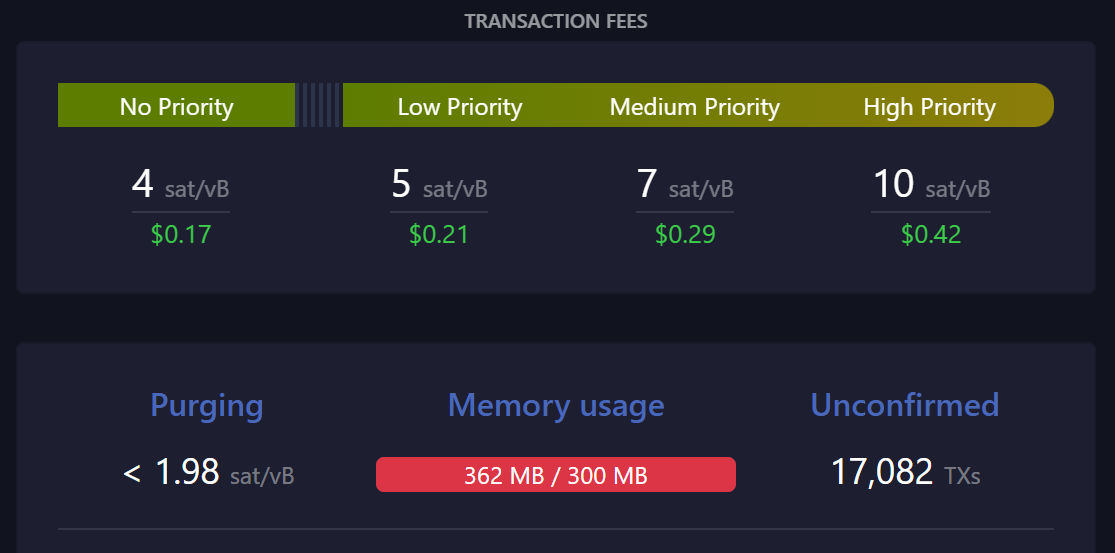Click the No Priority fee bar
The image size is (1115, 553).
(176, 106)
